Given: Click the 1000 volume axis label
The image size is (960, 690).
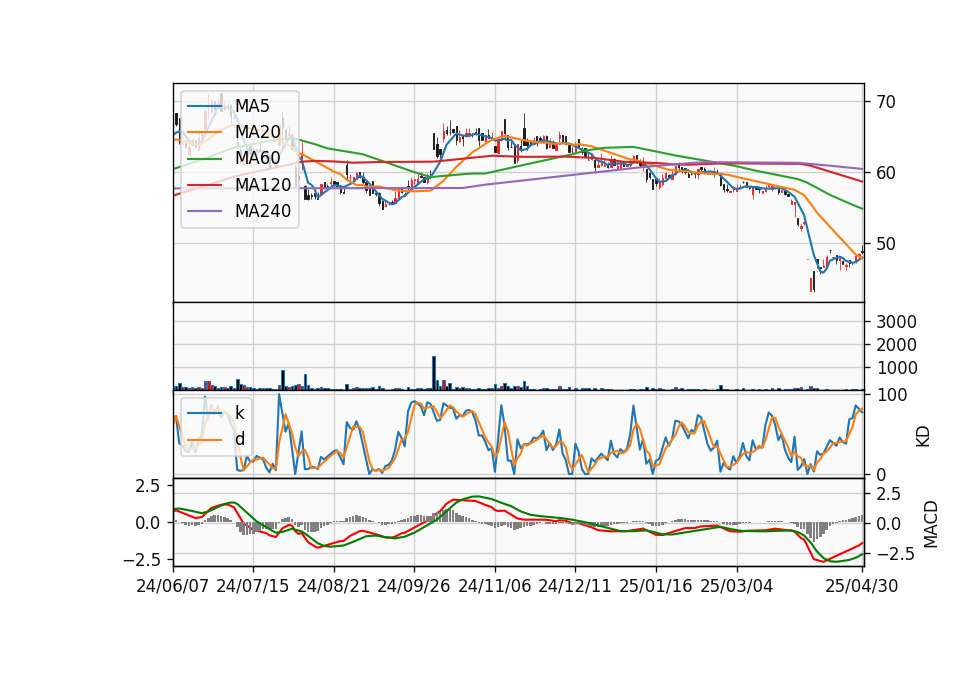Looking at the screenshot, I should click(896, 368).
